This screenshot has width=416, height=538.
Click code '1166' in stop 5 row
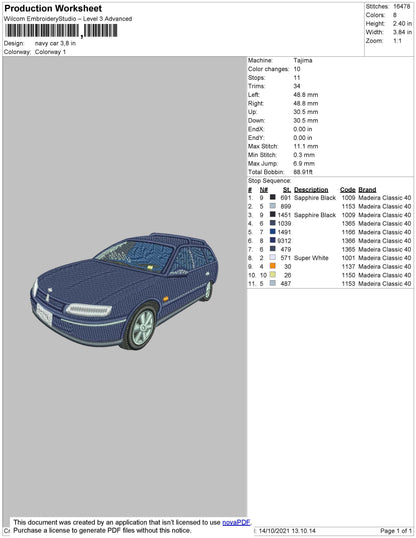tap(348, 232)
